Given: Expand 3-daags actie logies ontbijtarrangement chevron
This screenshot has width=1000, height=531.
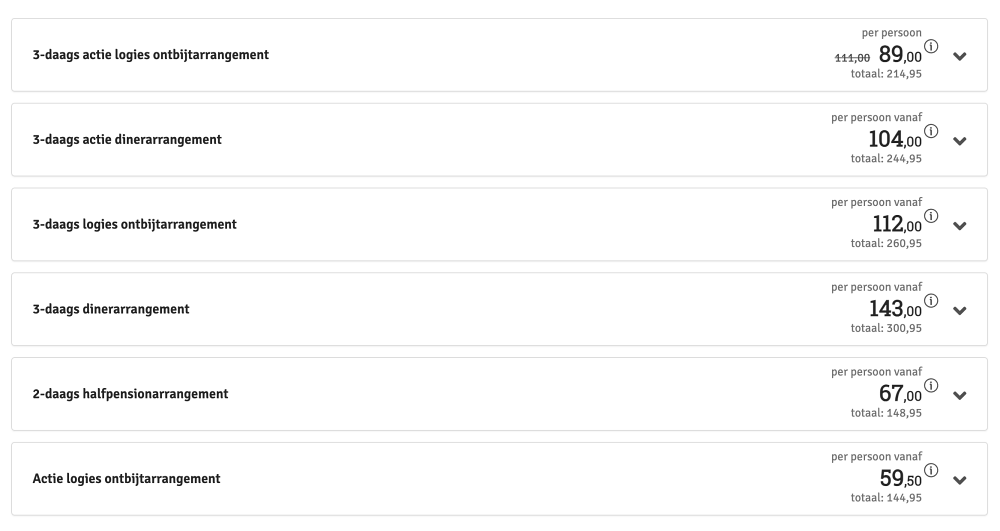Looking at the screenshot, I should pyautogui.click(x=960, y=56).
